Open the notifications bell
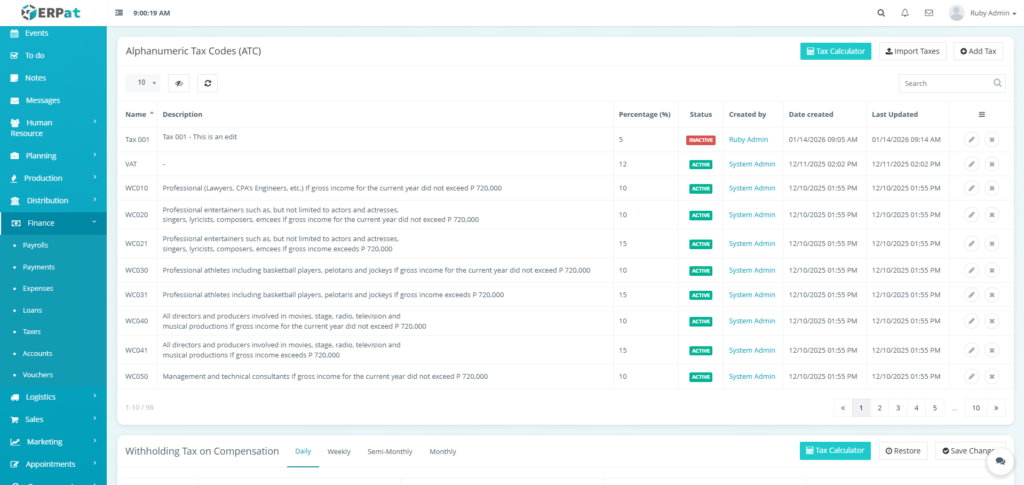 (905, 13)
